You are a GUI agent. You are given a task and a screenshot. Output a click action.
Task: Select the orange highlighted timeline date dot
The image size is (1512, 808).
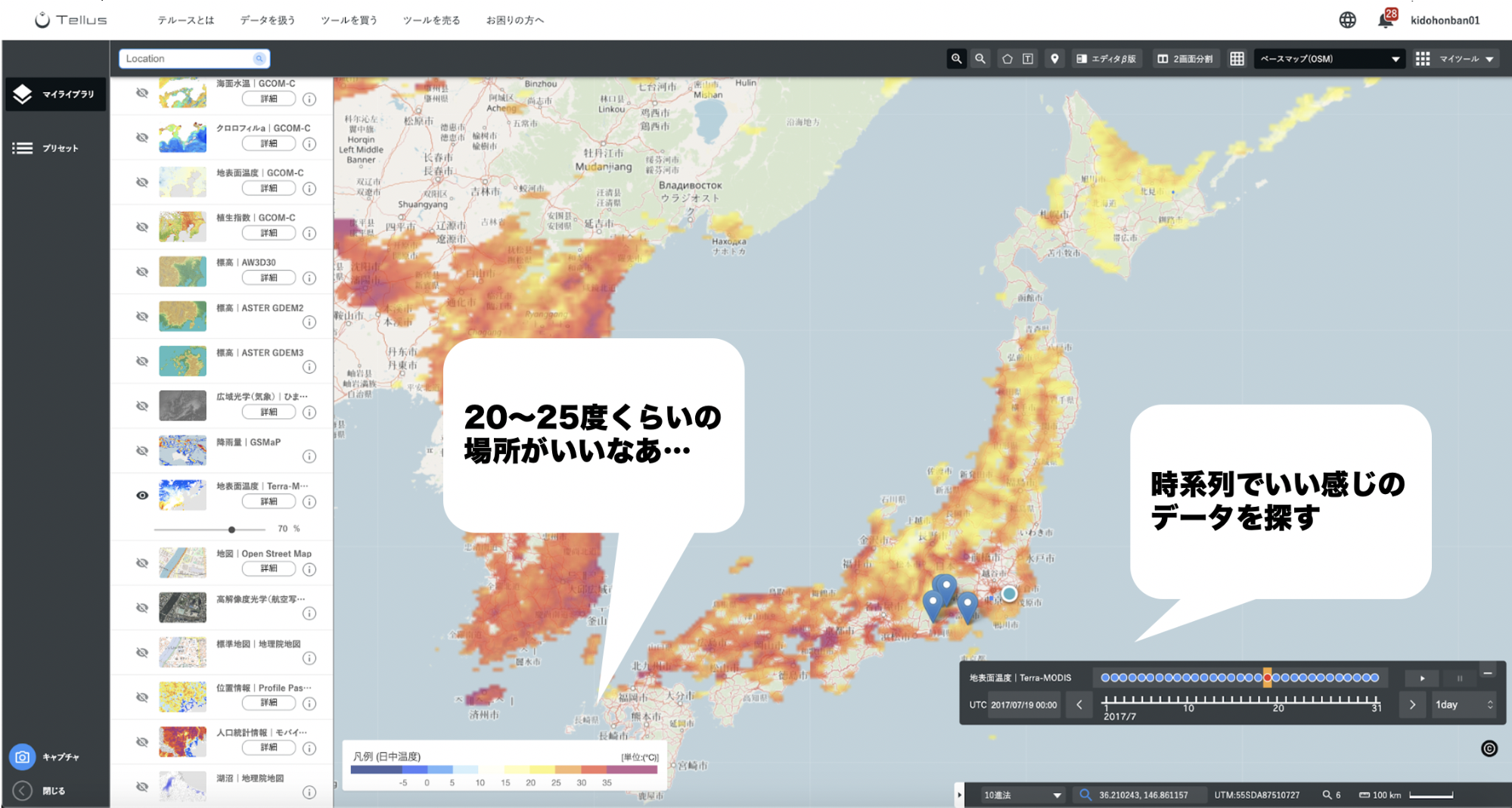click(x=1268, y=678)
